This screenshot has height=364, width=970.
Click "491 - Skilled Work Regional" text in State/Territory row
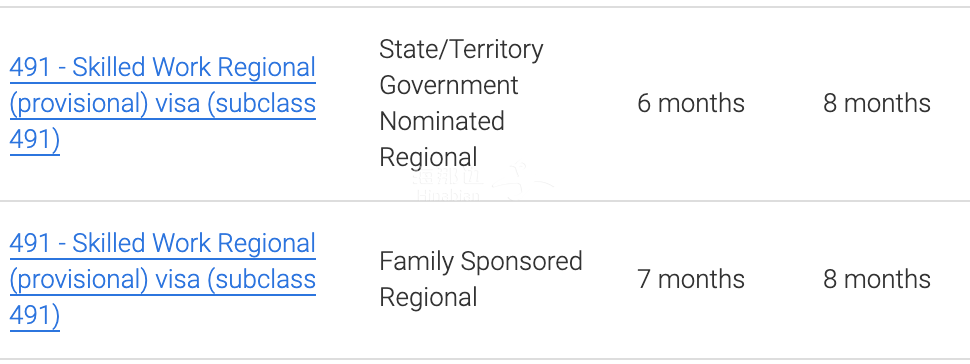pyautogui.click(x=163, y=67)
